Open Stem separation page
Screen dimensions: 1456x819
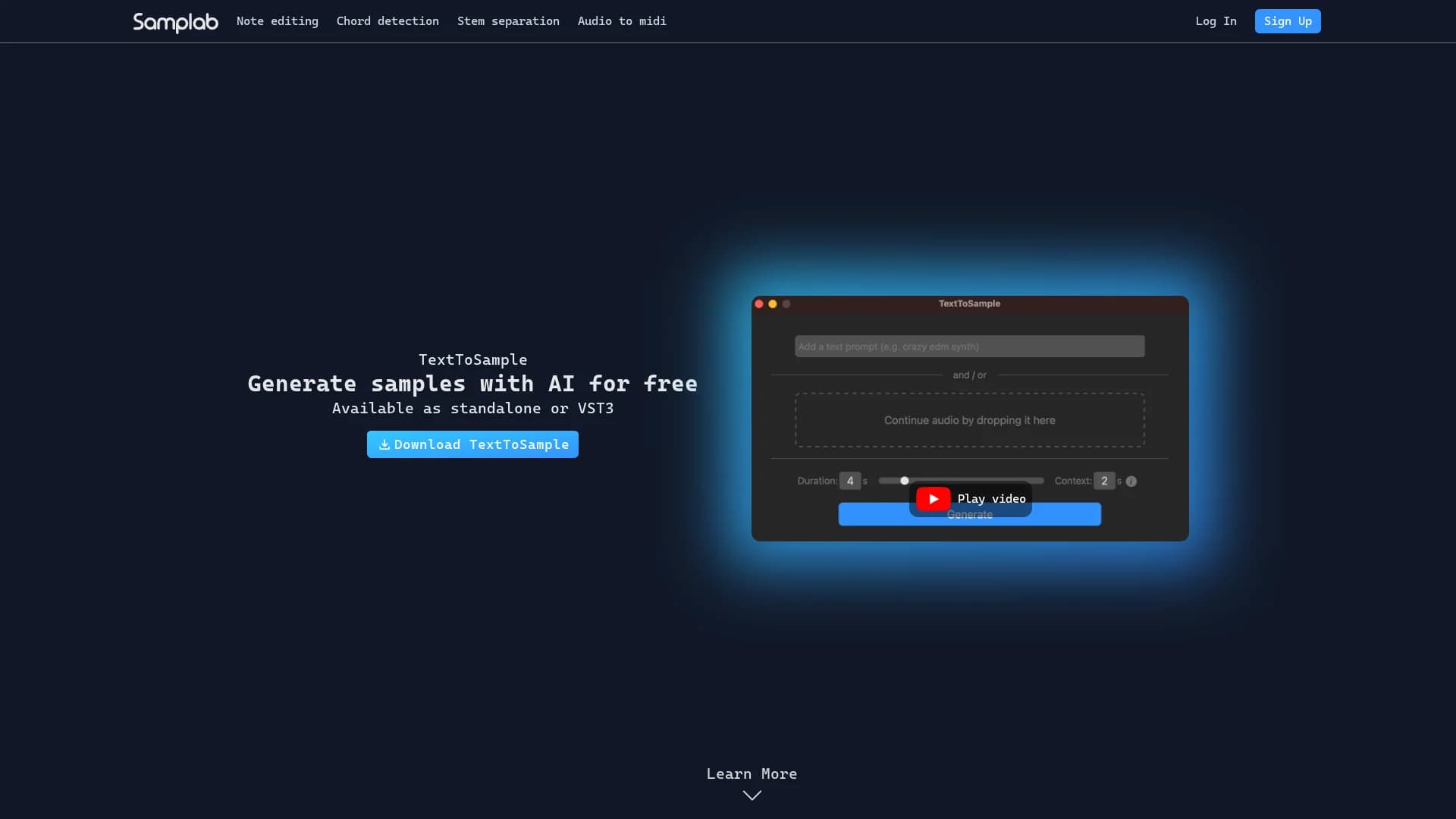(508, 21)
